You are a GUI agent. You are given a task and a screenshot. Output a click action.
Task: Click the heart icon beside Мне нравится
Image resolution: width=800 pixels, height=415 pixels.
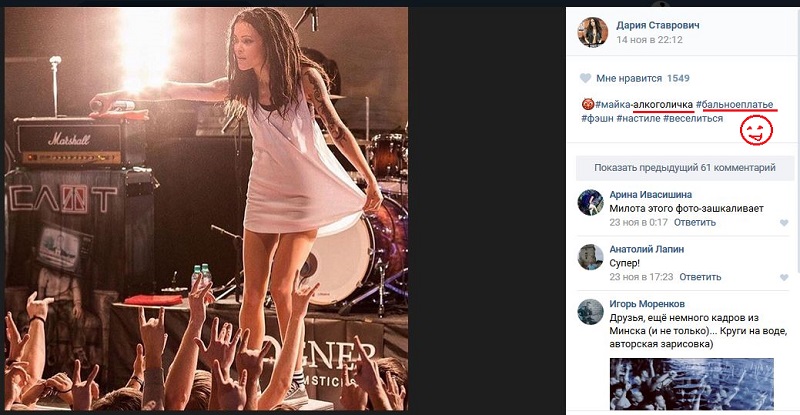(586, 78)
